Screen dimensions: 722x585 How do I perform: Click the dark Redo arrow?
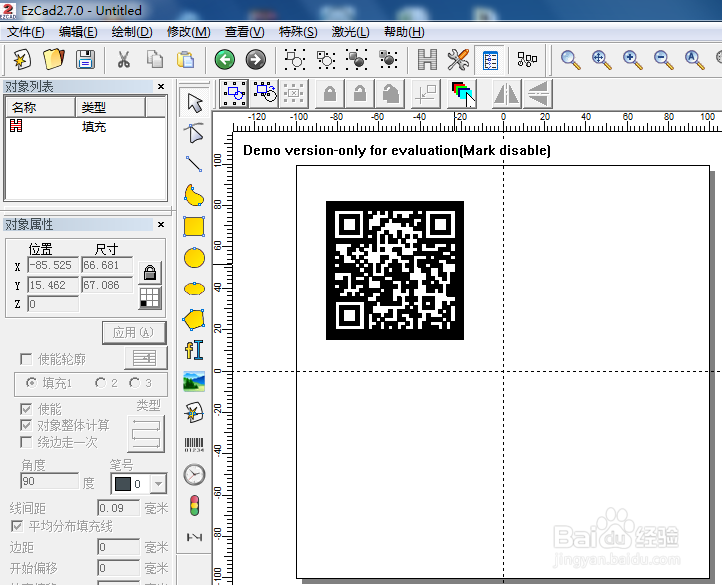tap(256, 59)
